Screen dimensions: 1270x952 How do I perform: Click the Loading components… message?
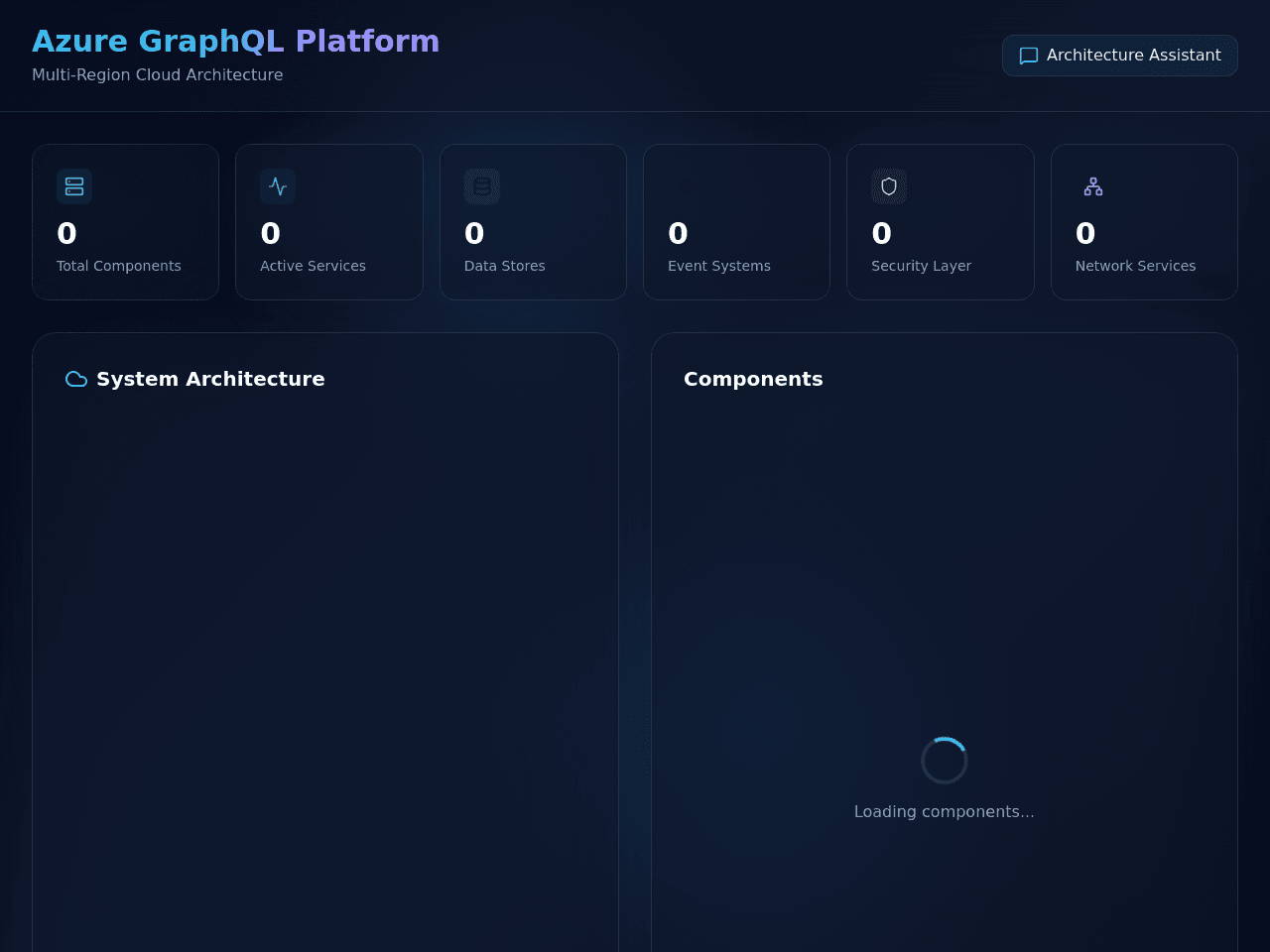[x=945, y=811]
